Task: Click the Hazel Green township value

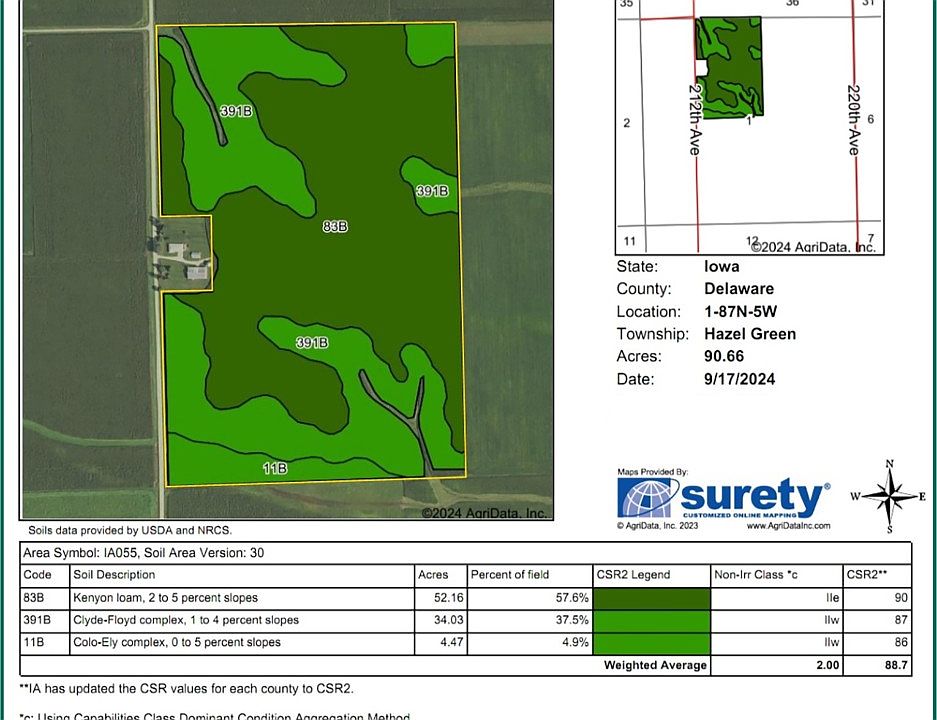Action: point(750,334)
